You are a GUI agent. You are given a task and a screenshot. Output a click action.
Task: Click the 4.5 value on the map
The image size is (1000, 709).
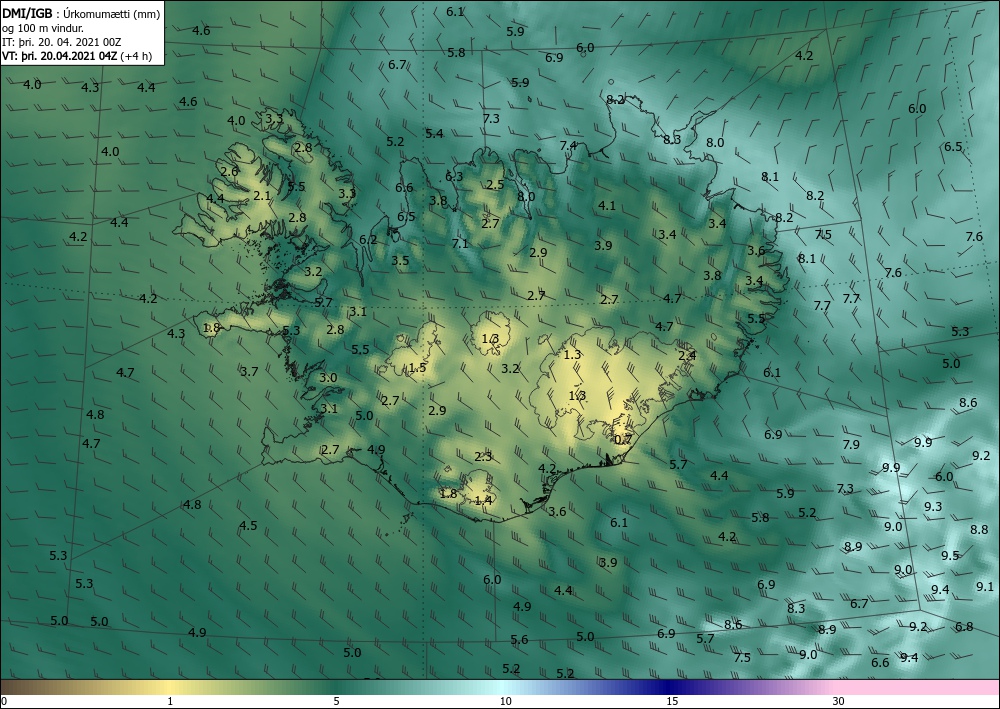[248, 525]
